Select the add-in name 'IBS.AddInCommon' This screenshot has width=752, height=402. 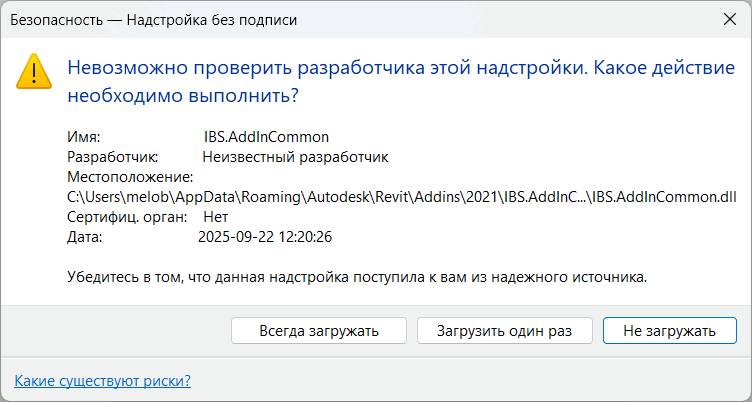click(x=266, y=137)
